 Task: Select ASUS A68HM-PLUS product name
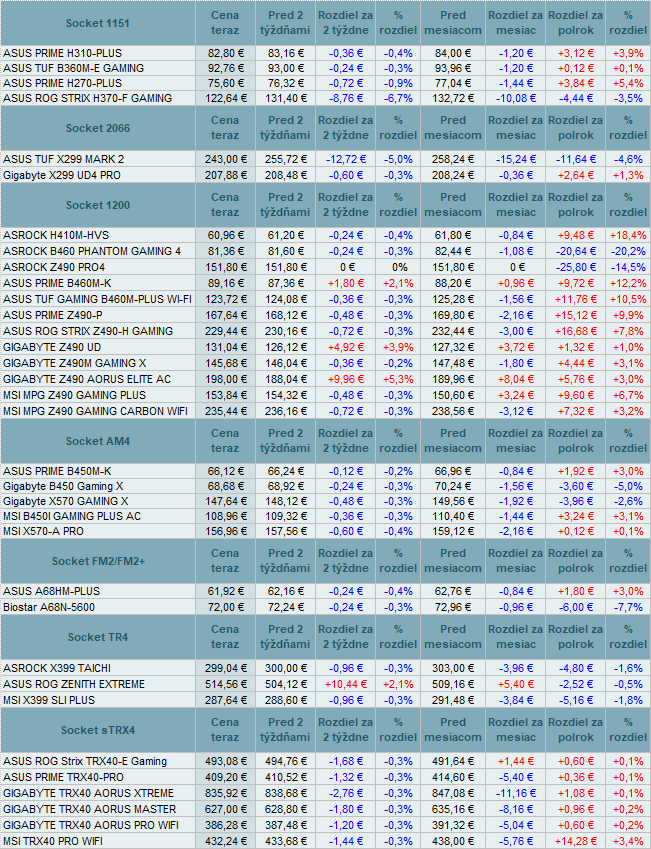point(51,591)
